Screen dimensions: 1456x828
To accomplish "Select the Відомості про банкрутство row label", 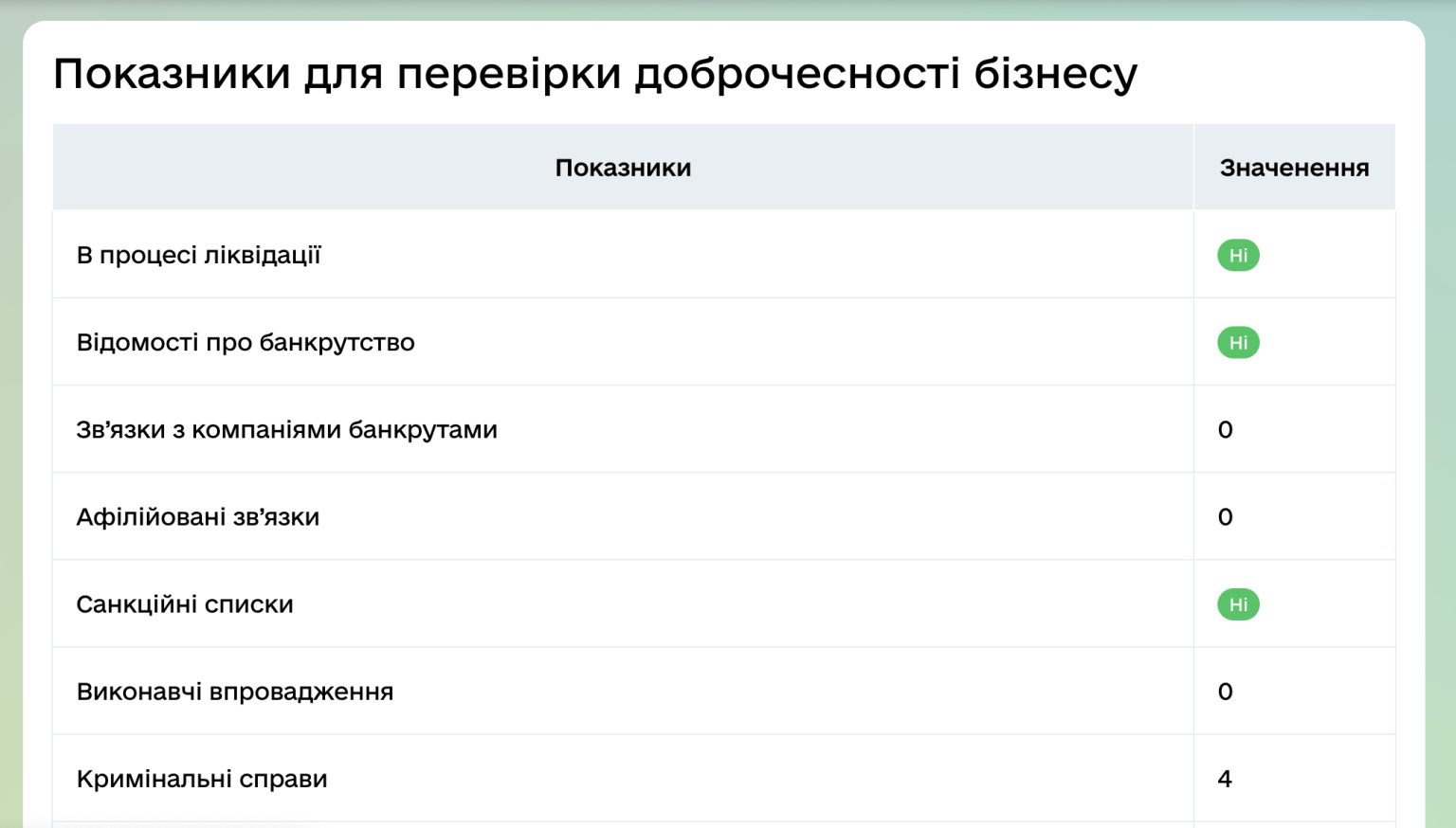I will click(246, 343).
